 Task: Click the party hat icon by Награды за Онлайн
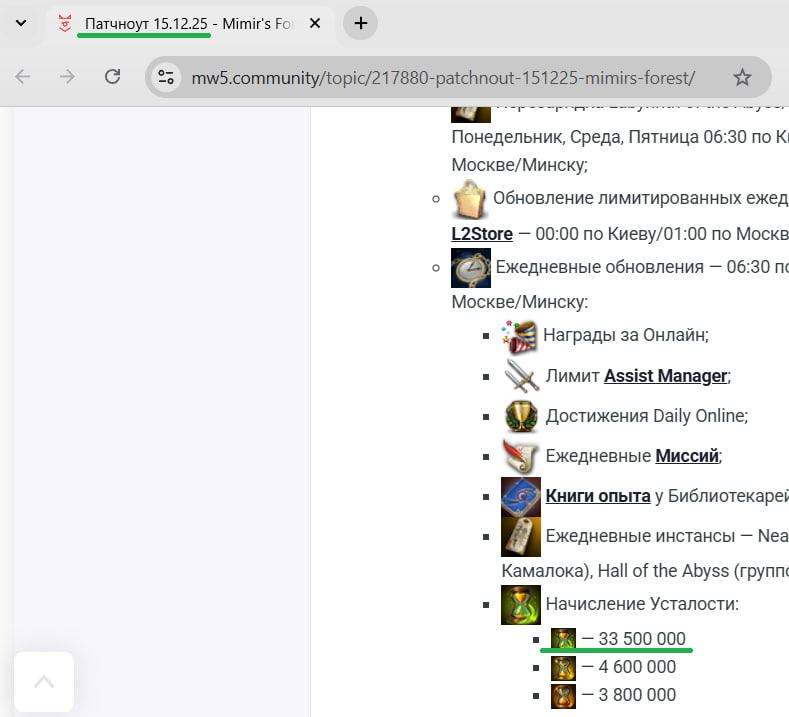click(519, 336)
